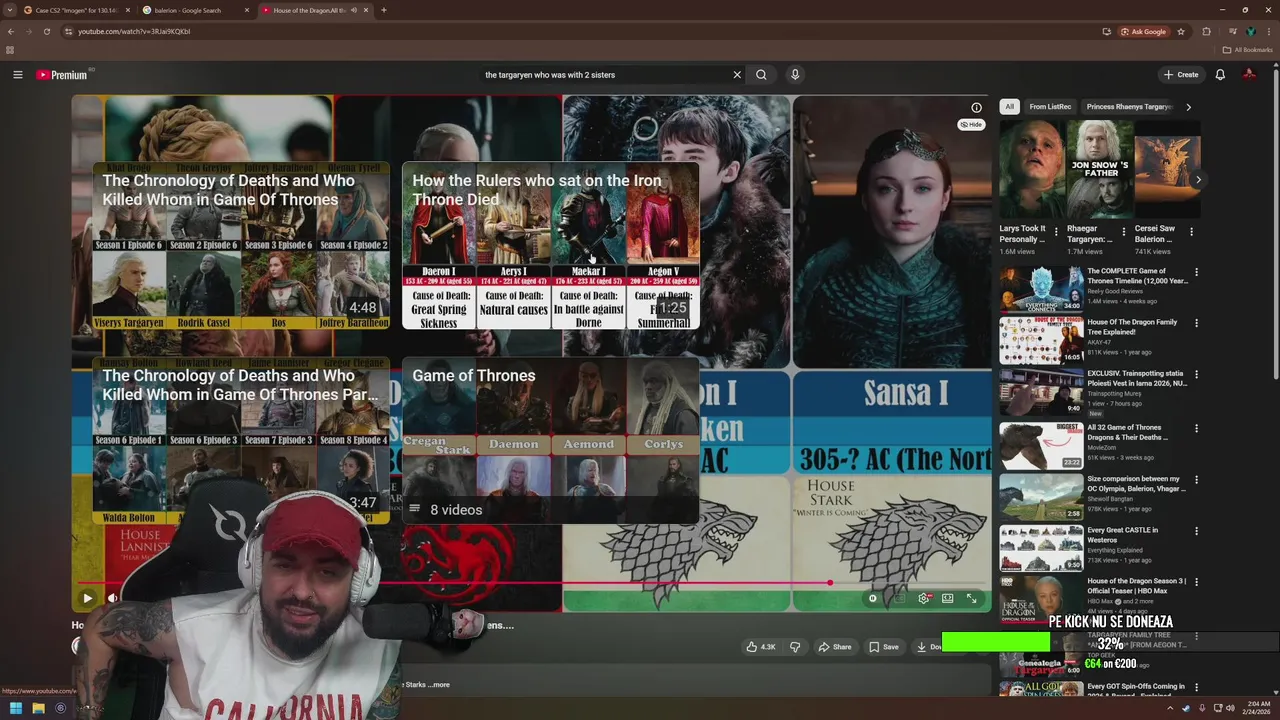Viewport: 1280px width, 720px height.
Task: Switch to theater mode in player
Action: (947, 598)
